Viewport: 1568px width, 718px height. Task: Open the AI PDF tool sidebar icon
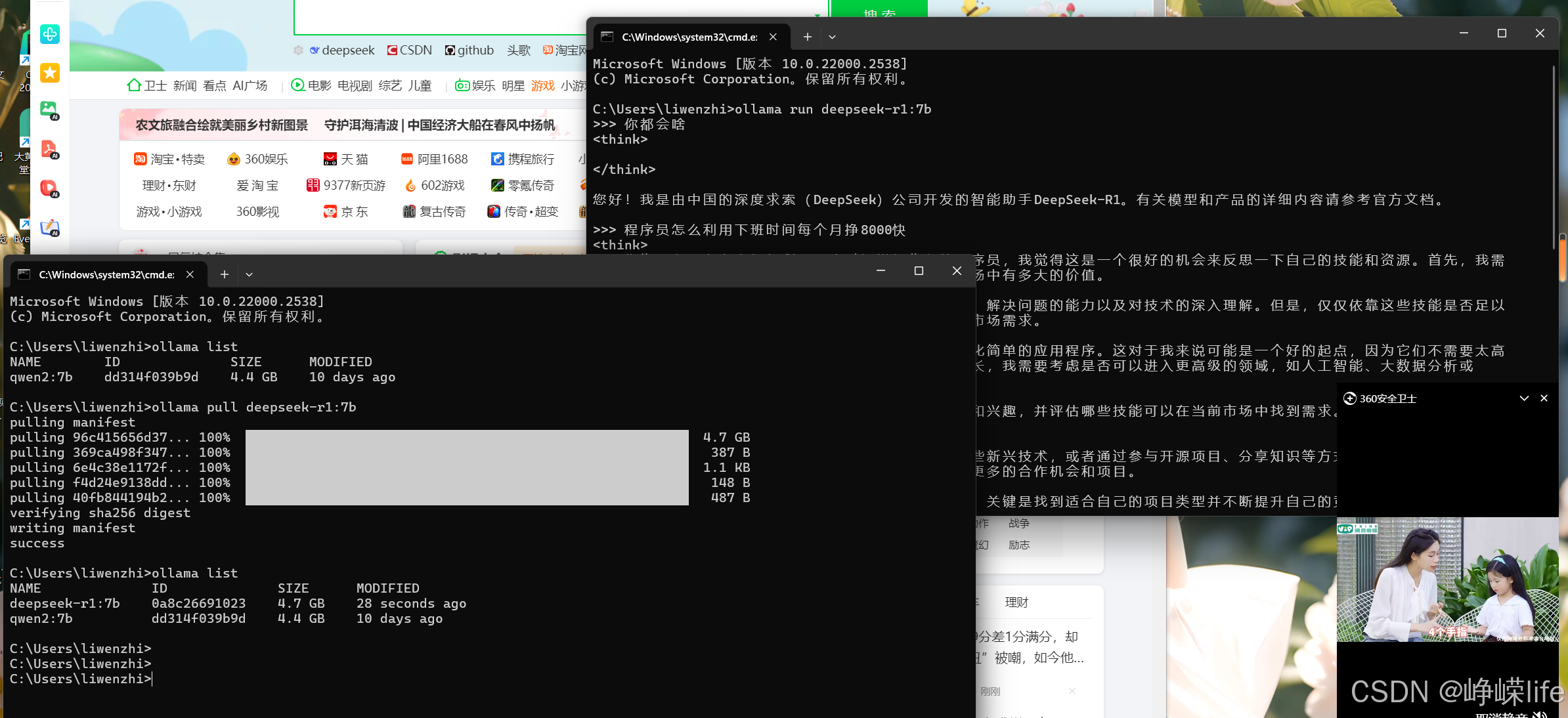[x=50, y=149]
